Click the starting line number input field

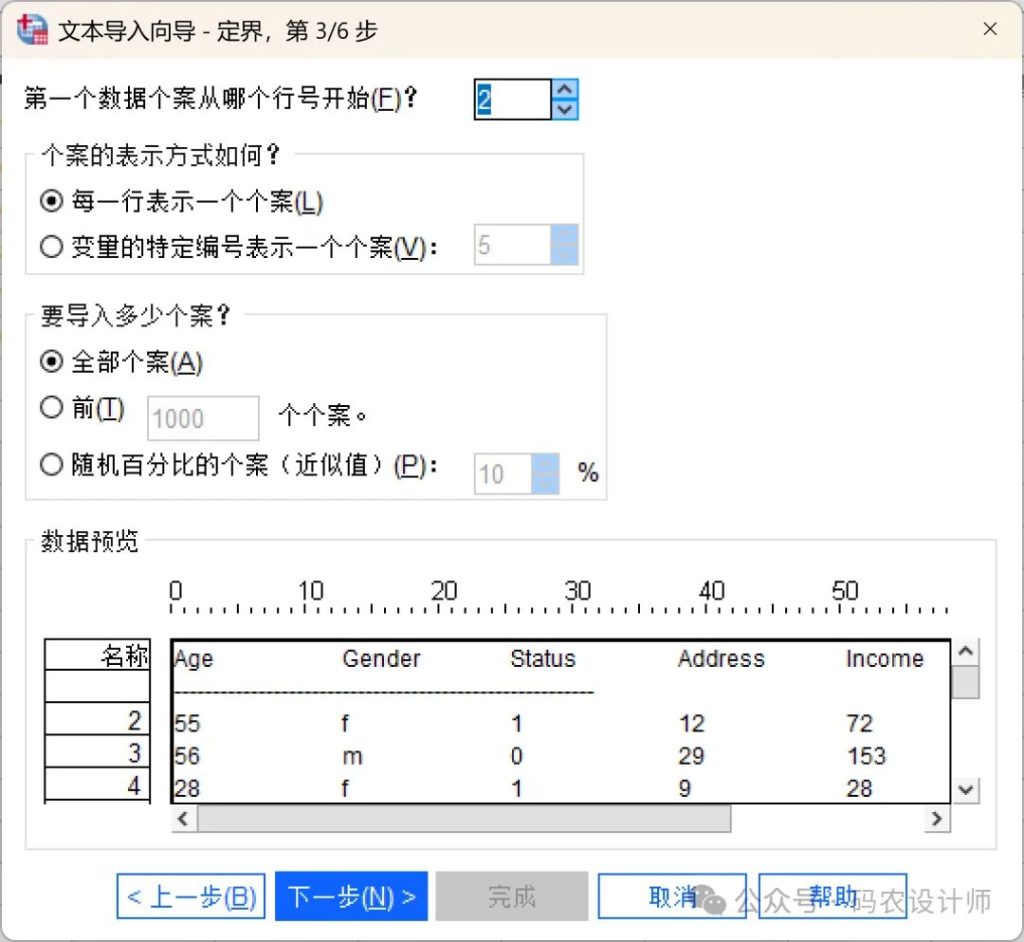click(512, 100)
